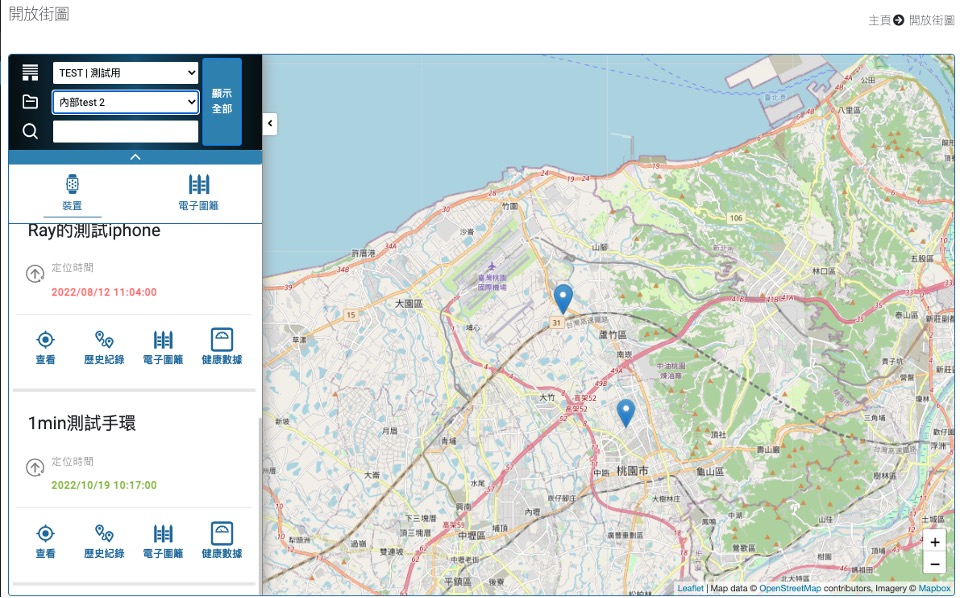Image resolution: width=960 pixels, height=598 pixels.
Task: Open 健康數據 for 1min測試手環
Action: tap(222, 540)
